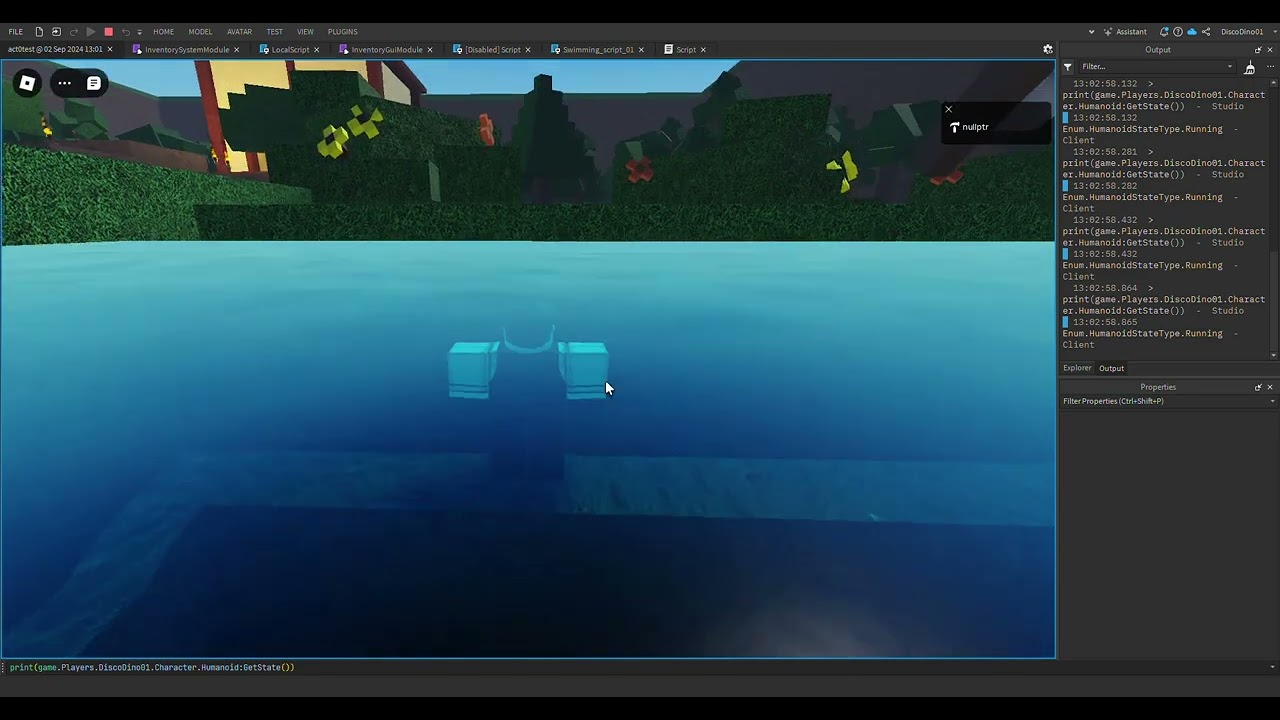1280x720 pixels.
Task: Switch to the TEST ribbon tab
Action: tap(274, 32)
